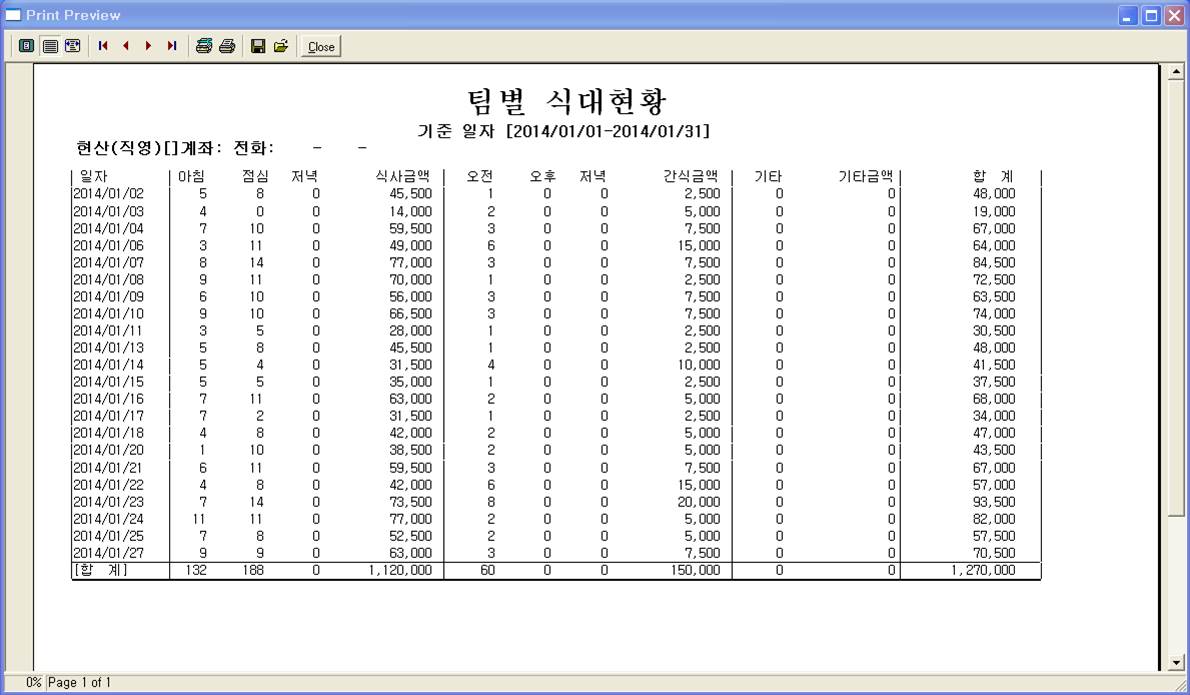
Task: Click the 간식금액 column header
Action: [x=691, y=176]
